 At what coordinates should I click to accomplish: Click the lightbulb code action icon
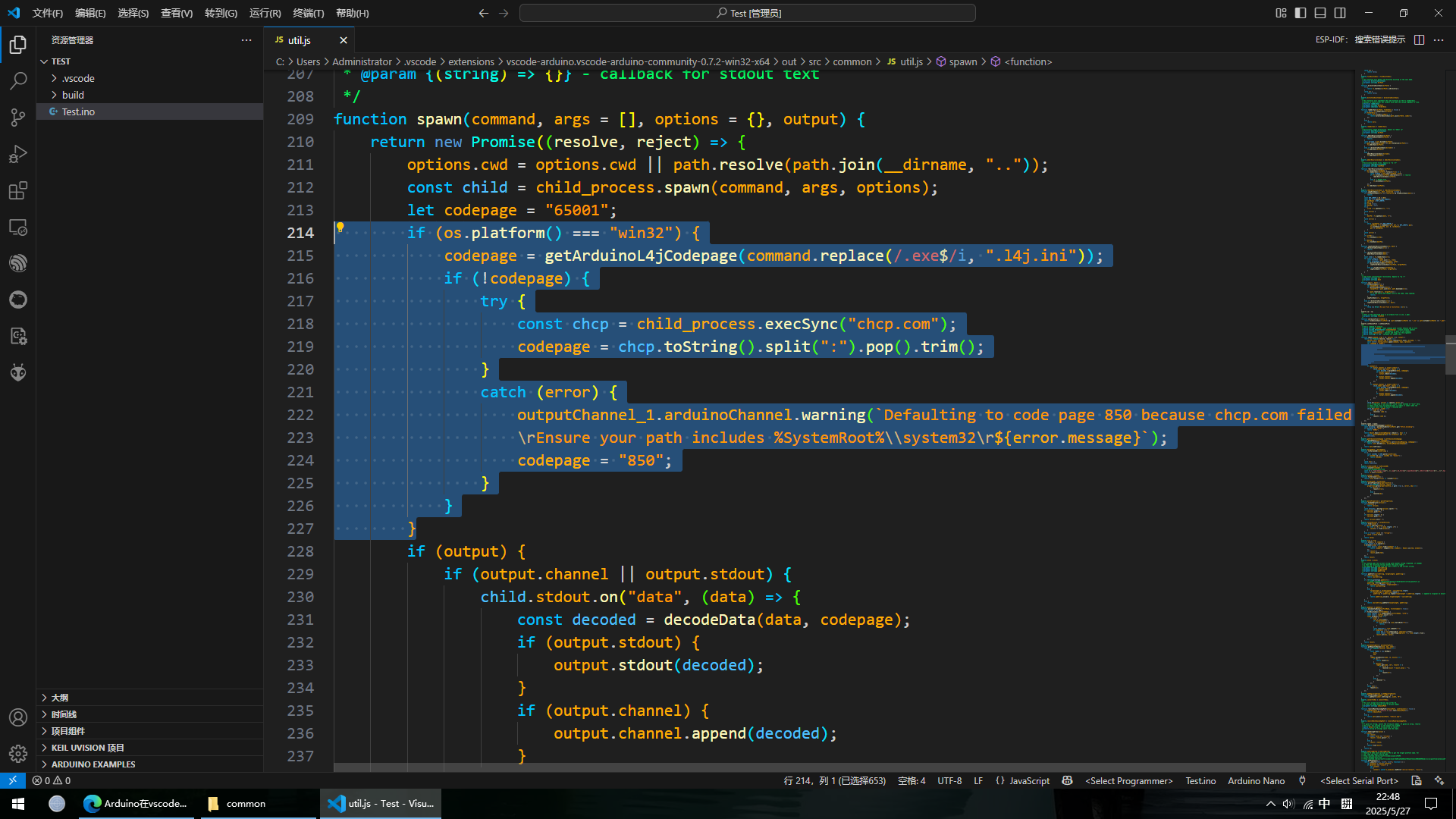tap(340, 227)
